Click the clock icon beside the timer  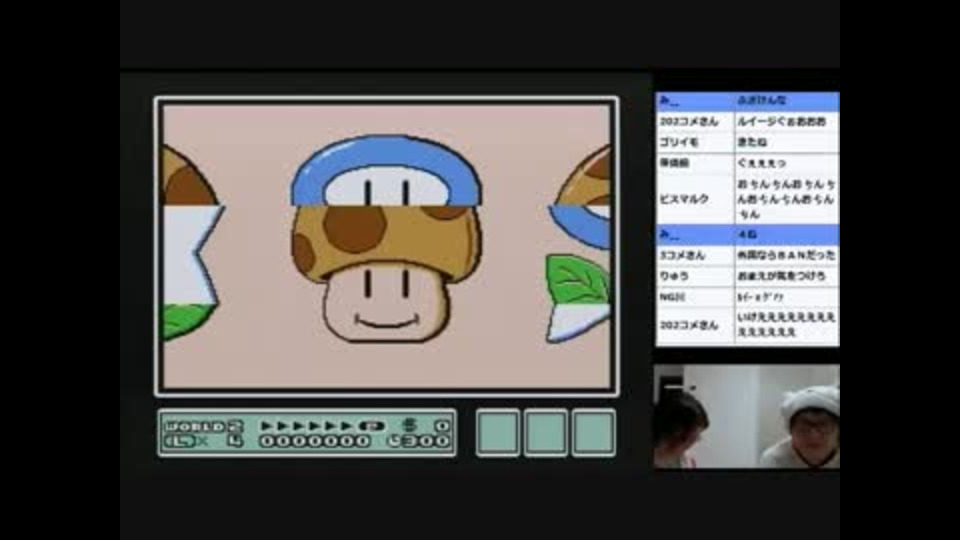394,441
